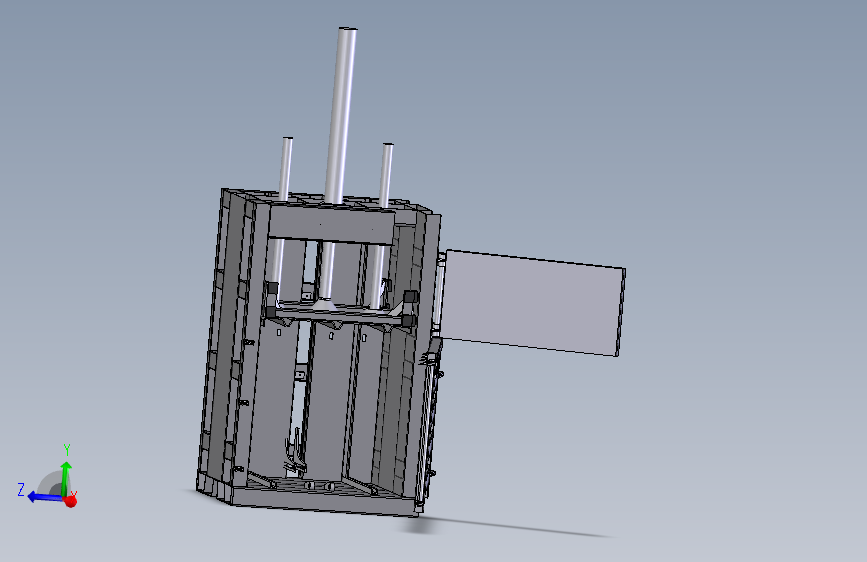
Task: Click the red X axis ball on triad
Action: [x=70, y=501]
